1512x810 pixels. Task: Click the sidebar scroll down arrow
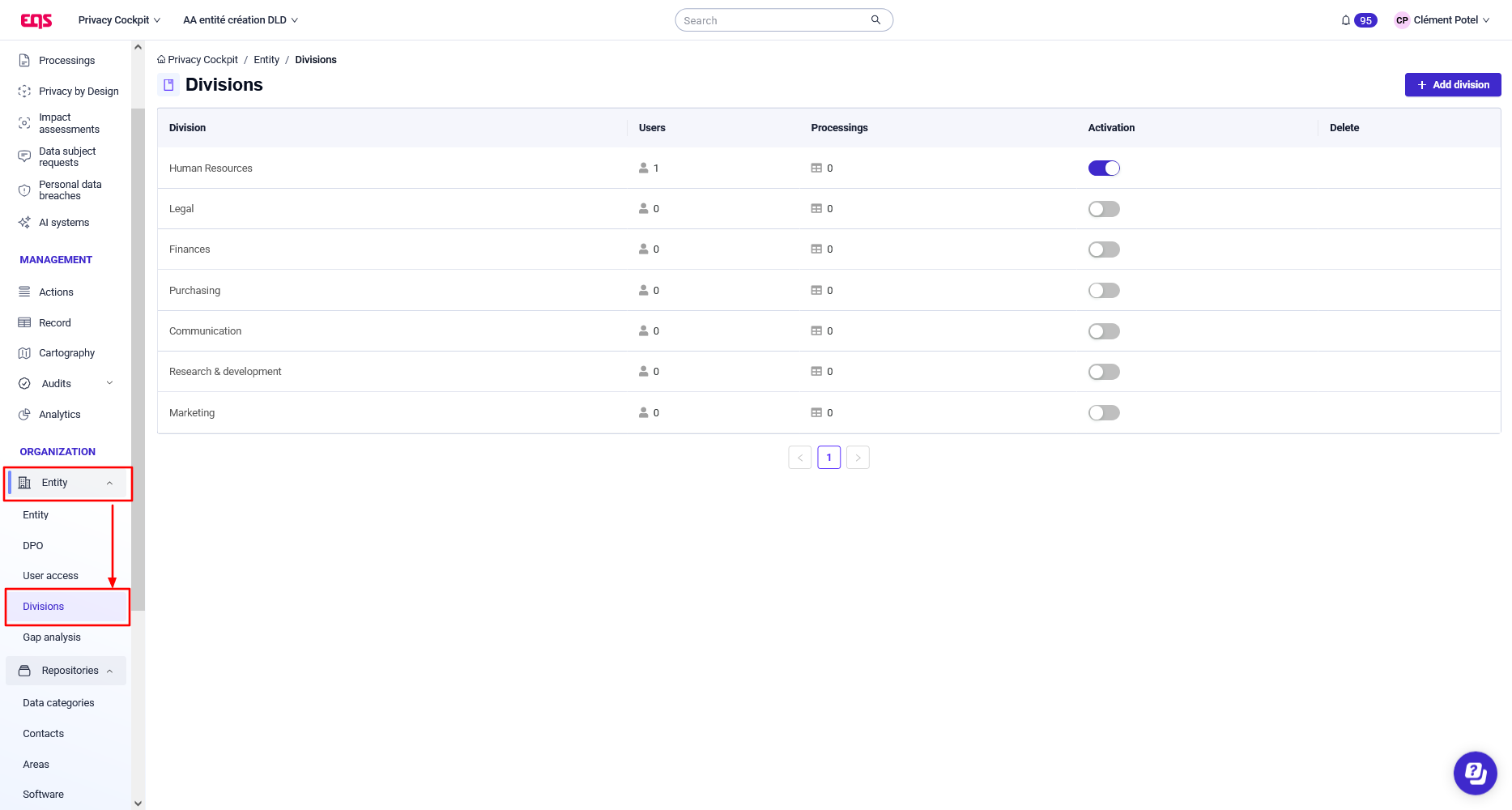(138, 804)
